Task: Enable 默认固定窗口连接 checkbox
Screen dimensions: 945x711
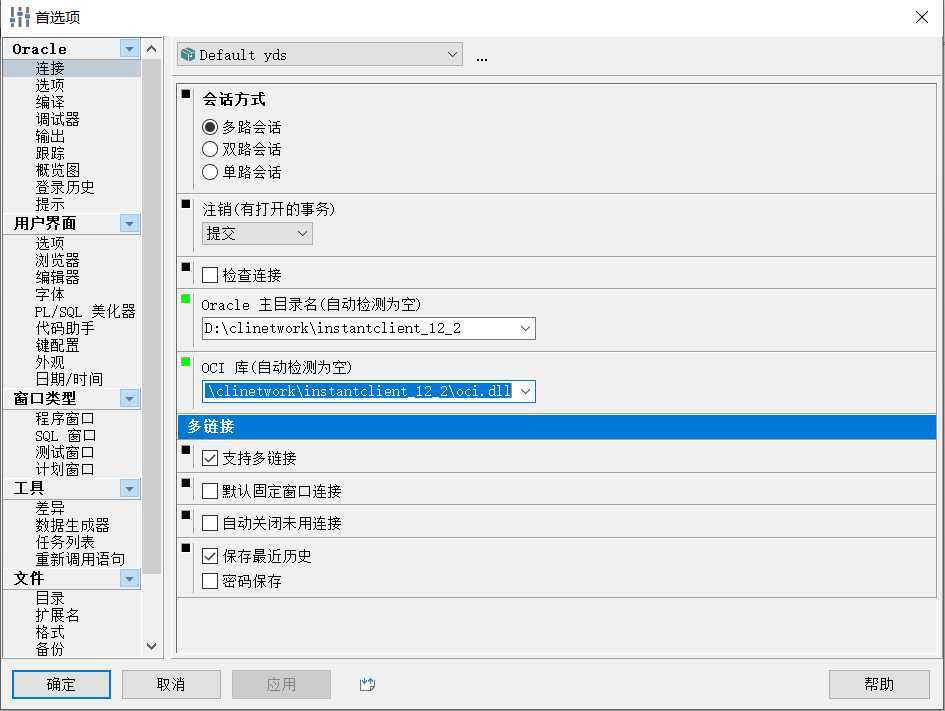Action: coord(210,491)
